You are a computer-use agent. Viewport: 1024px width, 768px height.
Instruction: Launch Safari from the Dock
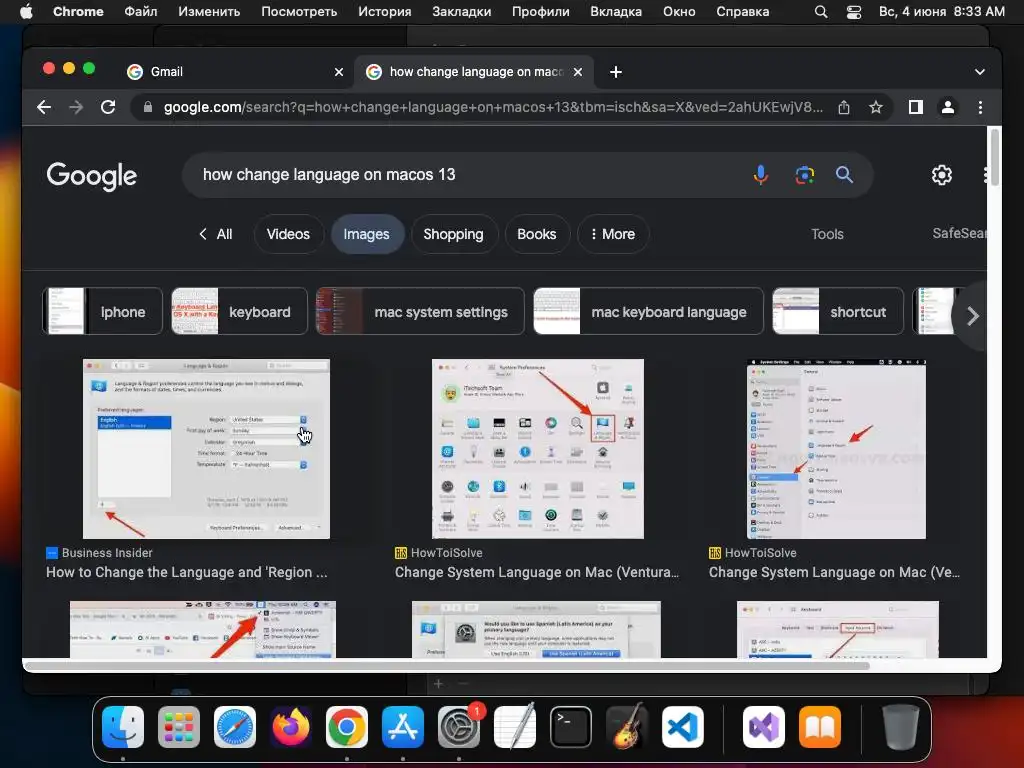pyautogui.click(x=235, y=727)
